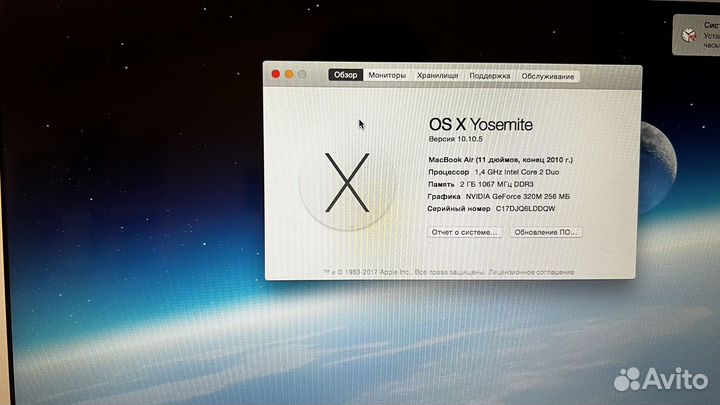Screen dimensions: 720x405
Task: Click the Серийный номер label
Action: (459, 208)
